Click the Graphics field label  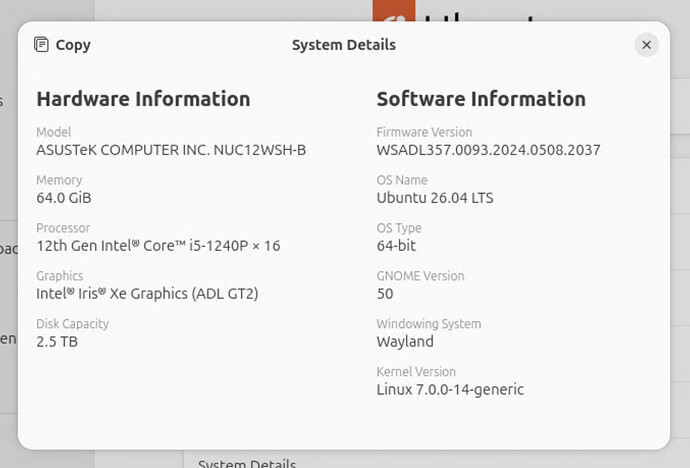(60, 276)
